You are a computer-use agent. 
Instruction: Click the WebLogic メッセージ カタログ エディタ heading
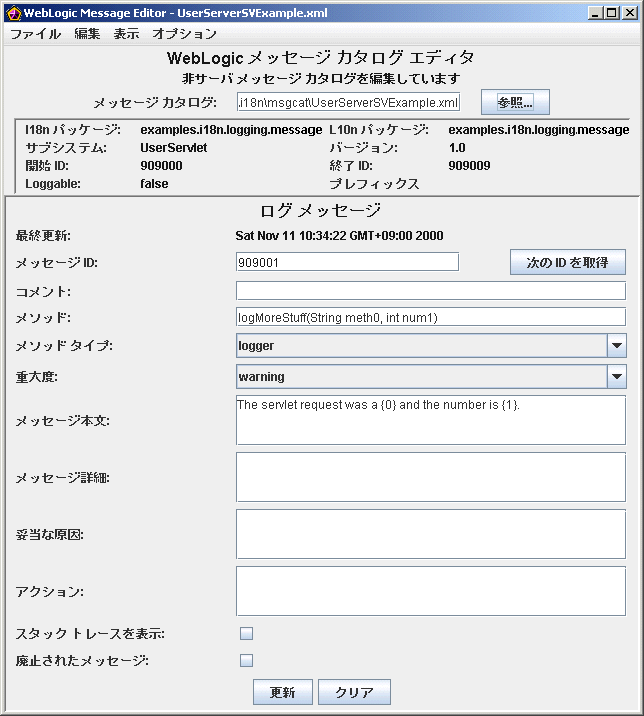(x=321, y=58)
